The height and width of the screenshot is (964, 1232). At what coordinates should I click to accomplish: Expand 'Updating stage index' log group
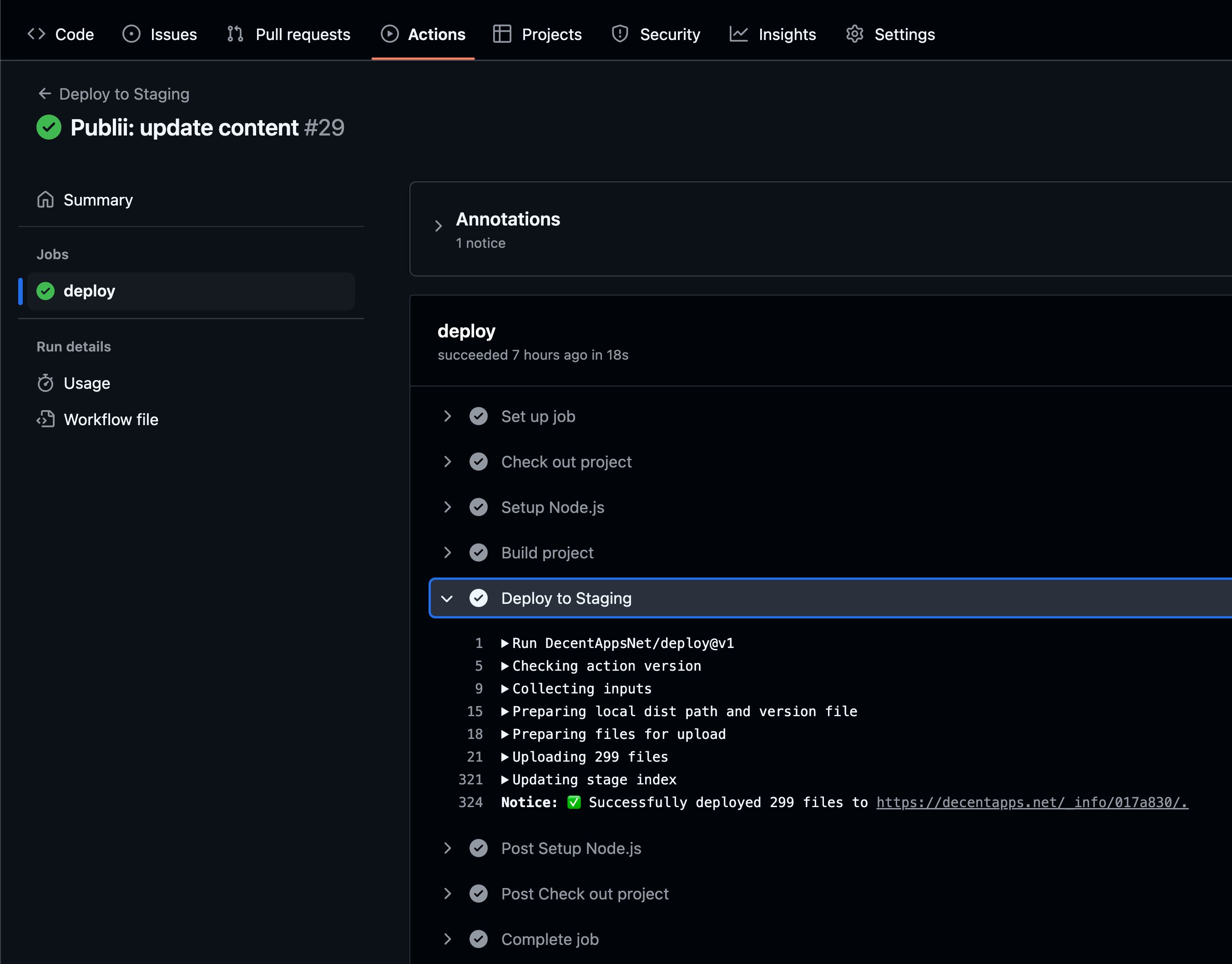[x=589, y=780]
